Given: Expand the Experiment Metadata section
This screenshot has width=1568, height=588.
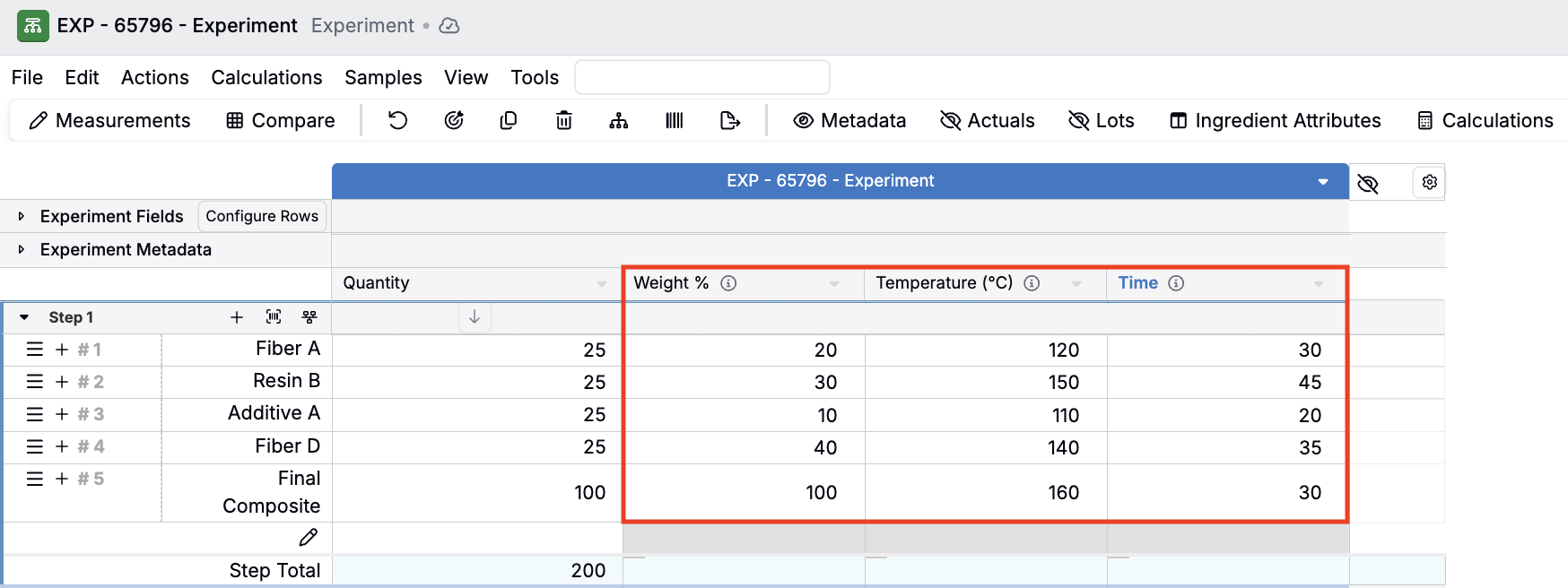Looking at the screenshot, I should (22, 249).
